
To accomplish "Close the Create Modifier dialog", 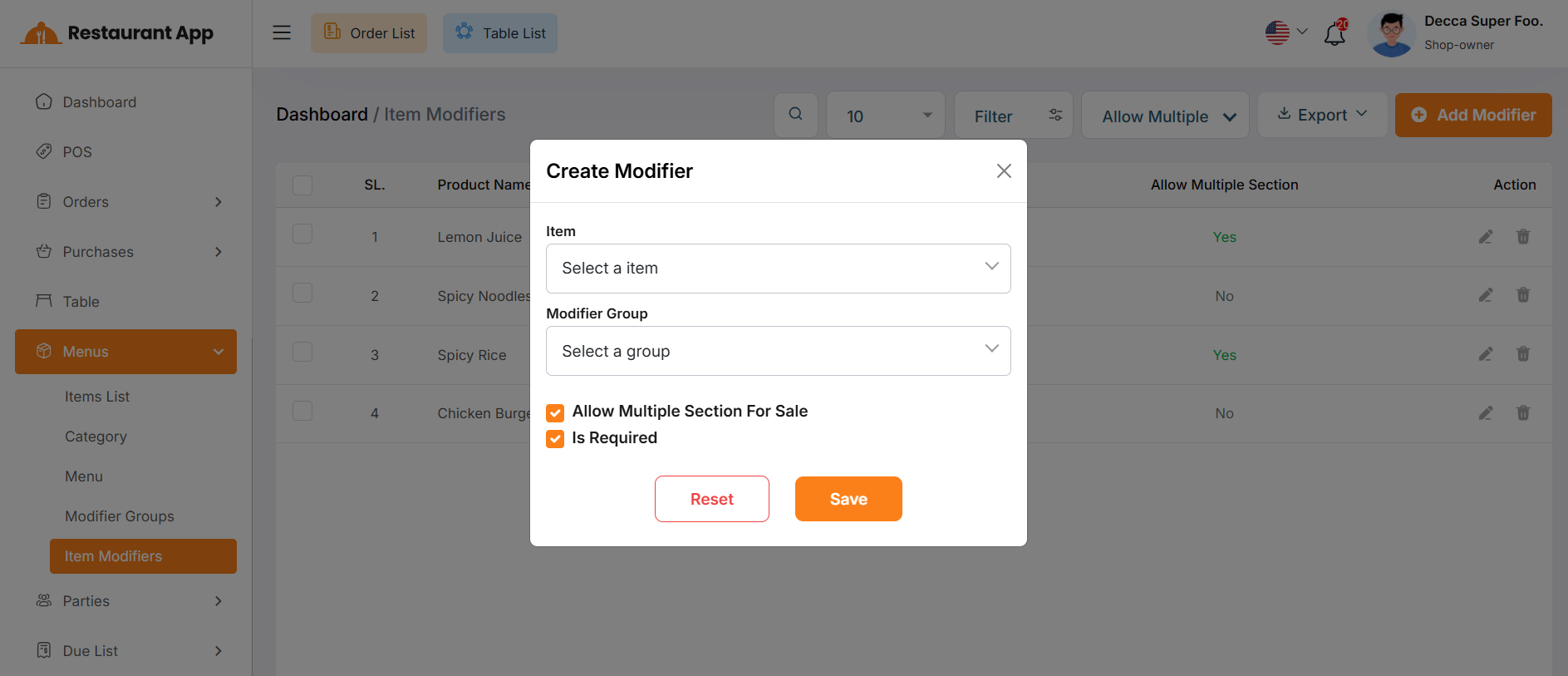I will click(x=1004, y=171).
